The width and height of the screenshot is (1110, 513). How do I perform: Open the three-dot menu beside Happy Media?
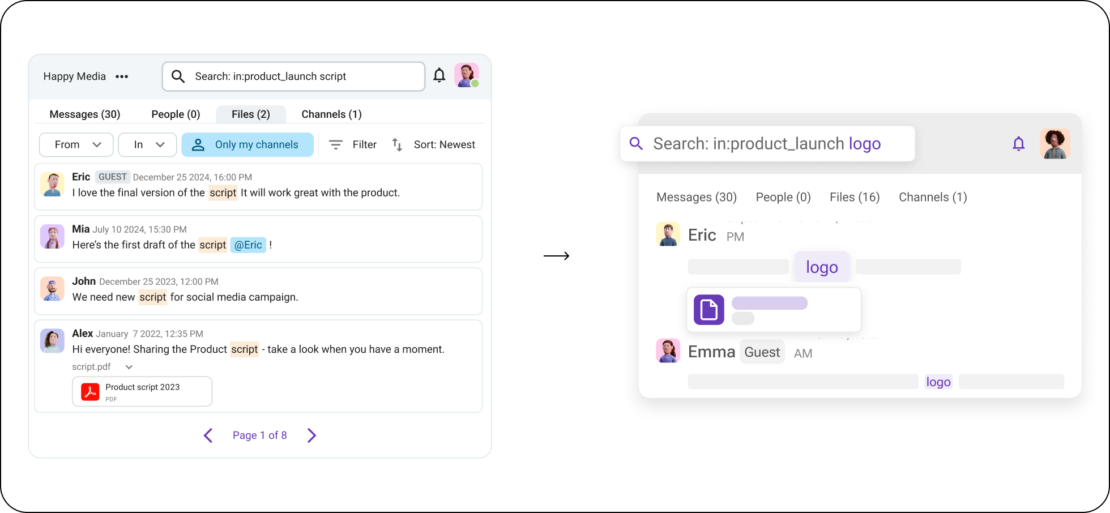click(122, 76)
